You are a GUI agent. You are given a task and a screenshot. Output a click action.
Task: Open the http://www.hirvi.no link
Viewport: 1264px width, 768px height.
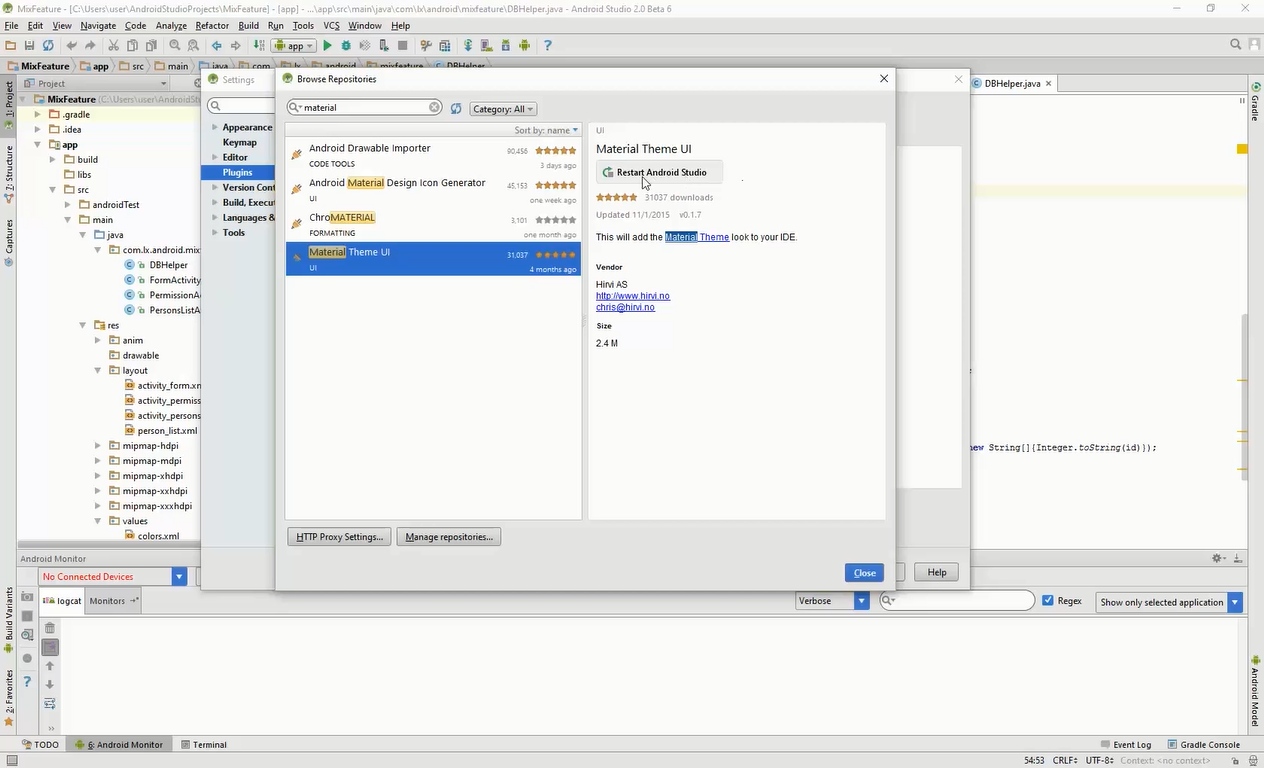point(633,296)
